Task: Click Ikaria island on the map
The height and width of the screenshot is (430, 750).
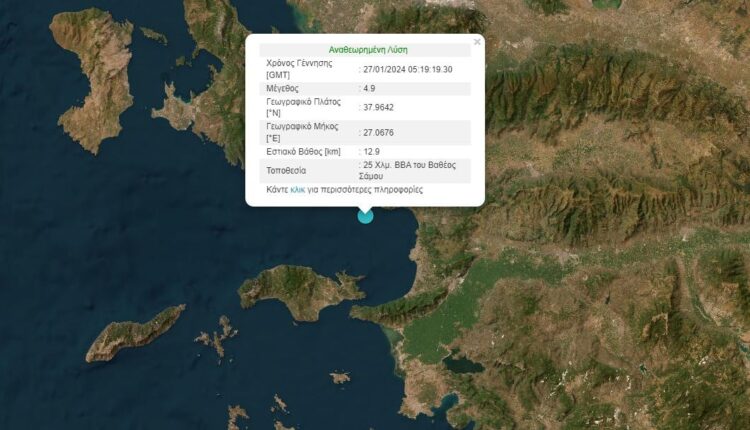Action: (135, 335)
